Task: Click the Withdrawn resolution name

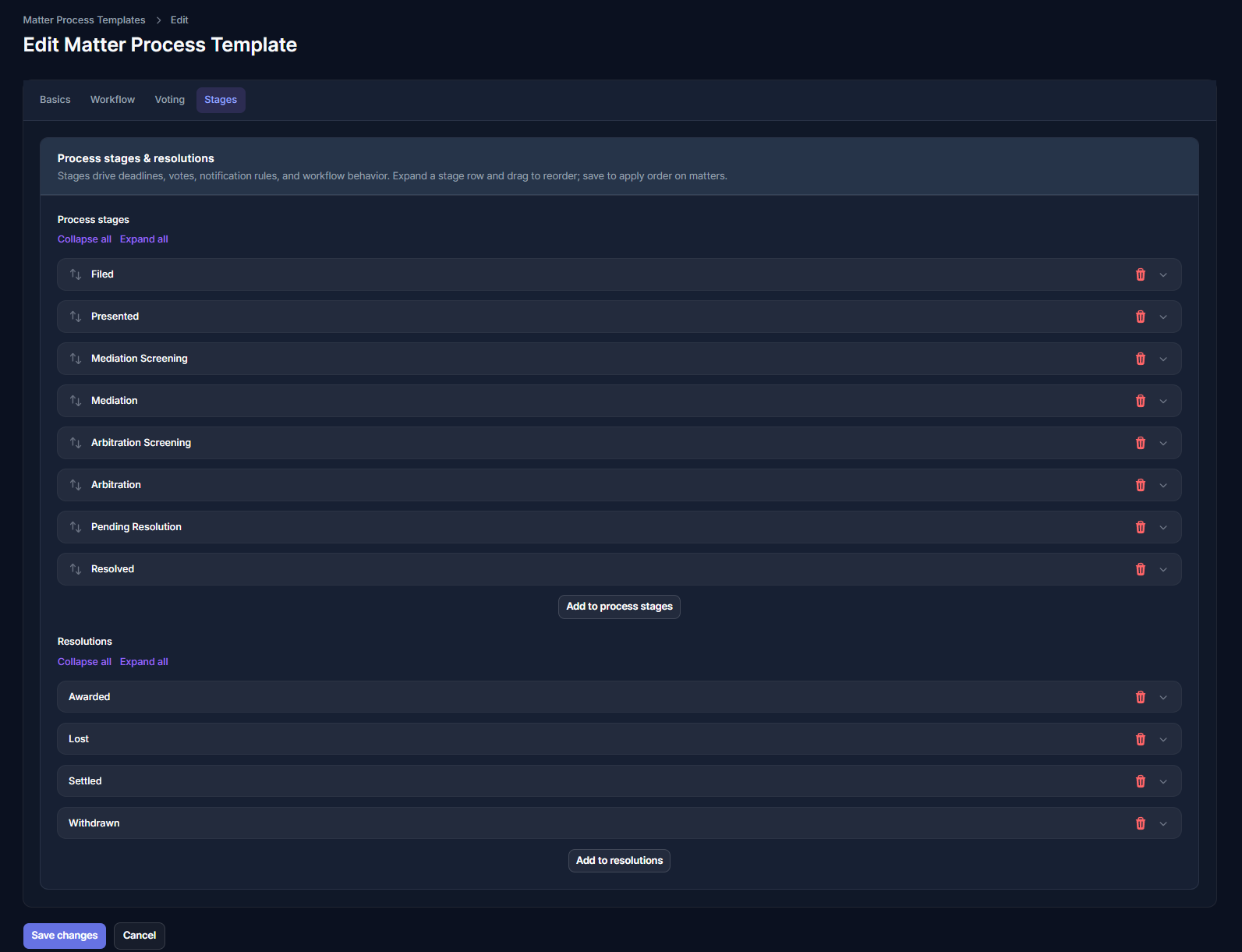Action: point(94,823)
